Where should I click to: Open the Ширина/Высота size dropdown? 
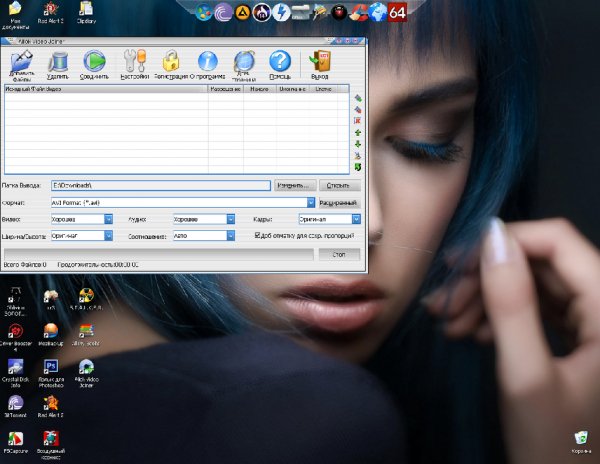[x=109, y=236]
